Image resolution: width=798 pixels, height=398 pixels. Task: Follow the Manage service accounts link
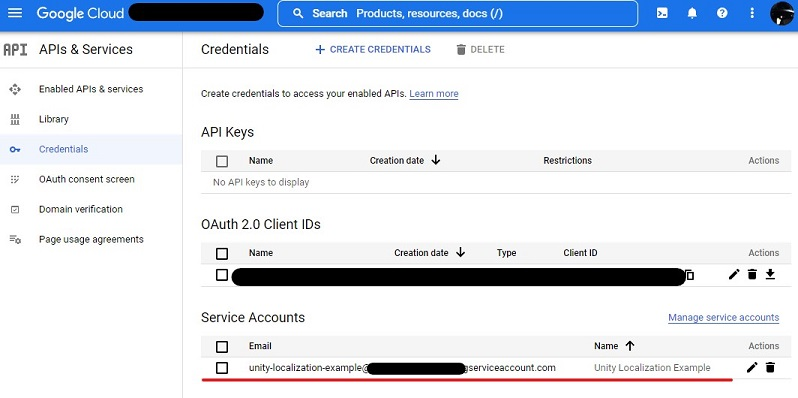(723, 318)
